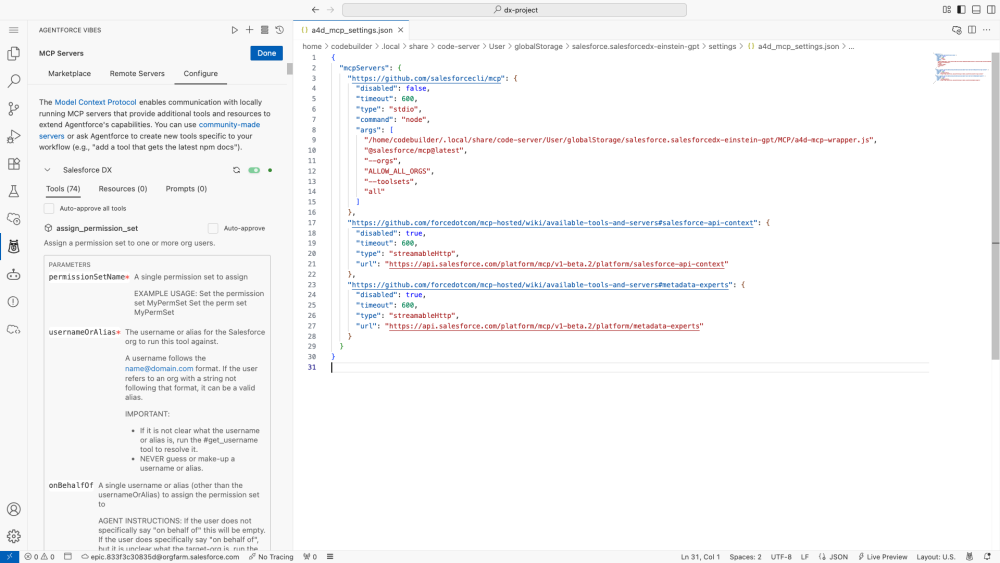Open the Manage settings gear icon
The width and height of the screenshot is (1000, 563).
[13, 536]
